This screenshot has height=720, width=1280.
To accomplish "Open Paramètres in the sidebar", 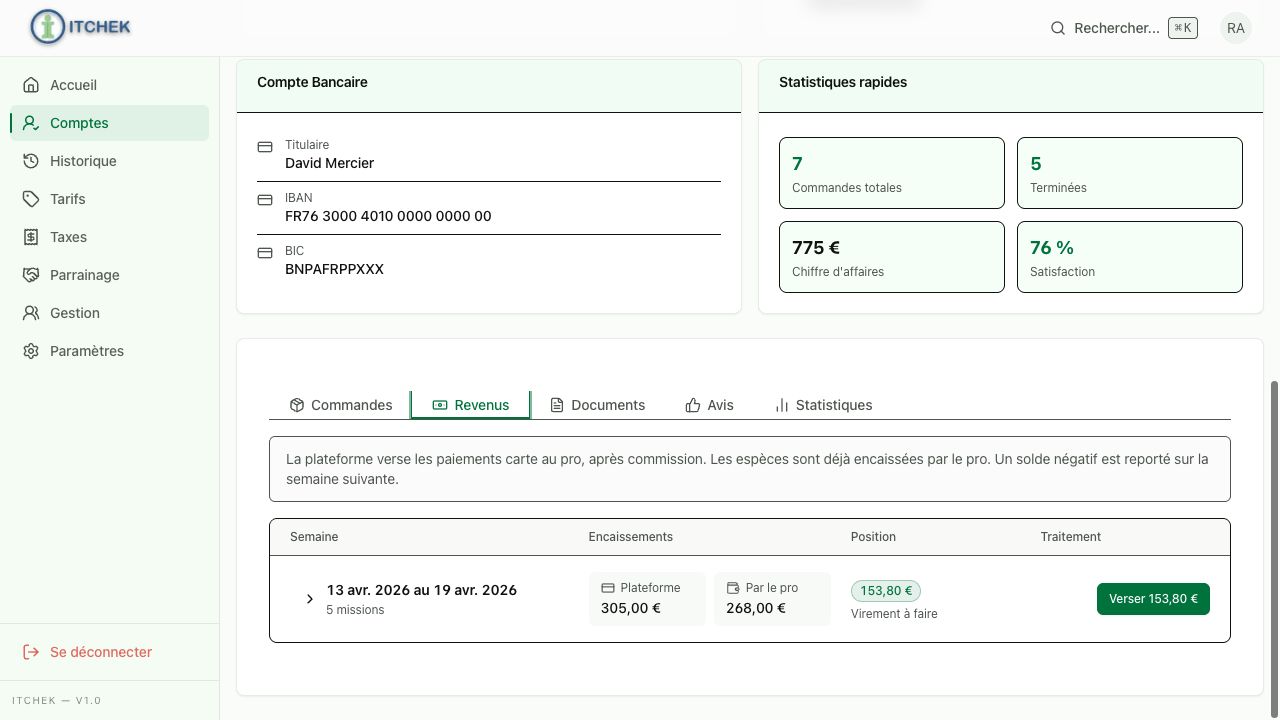I will coord(109,351).
